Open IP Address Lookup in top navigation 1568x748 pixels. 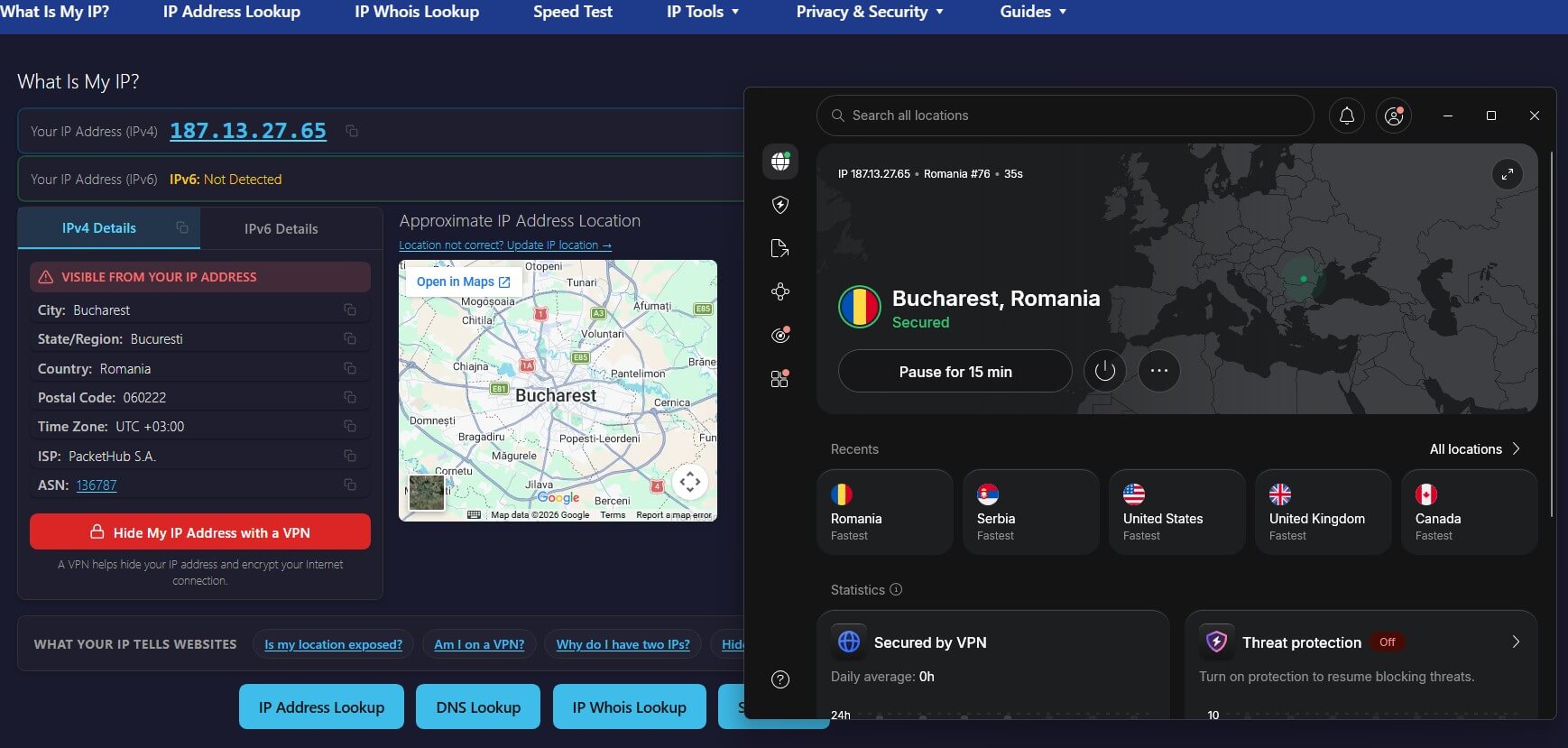(x=232, y=12)
